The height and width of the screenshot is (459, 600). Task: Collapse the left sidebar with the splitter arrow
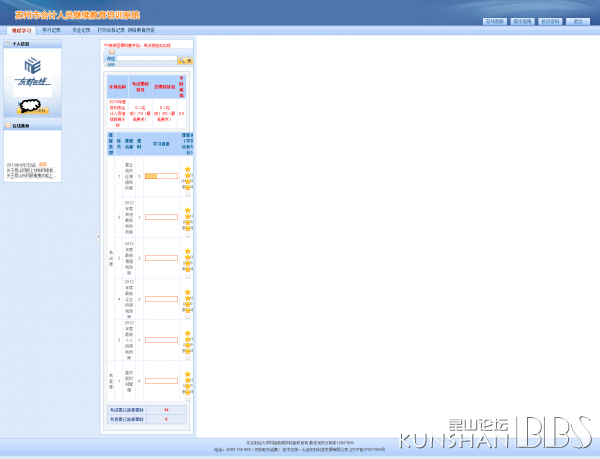(x=98, y=237)
